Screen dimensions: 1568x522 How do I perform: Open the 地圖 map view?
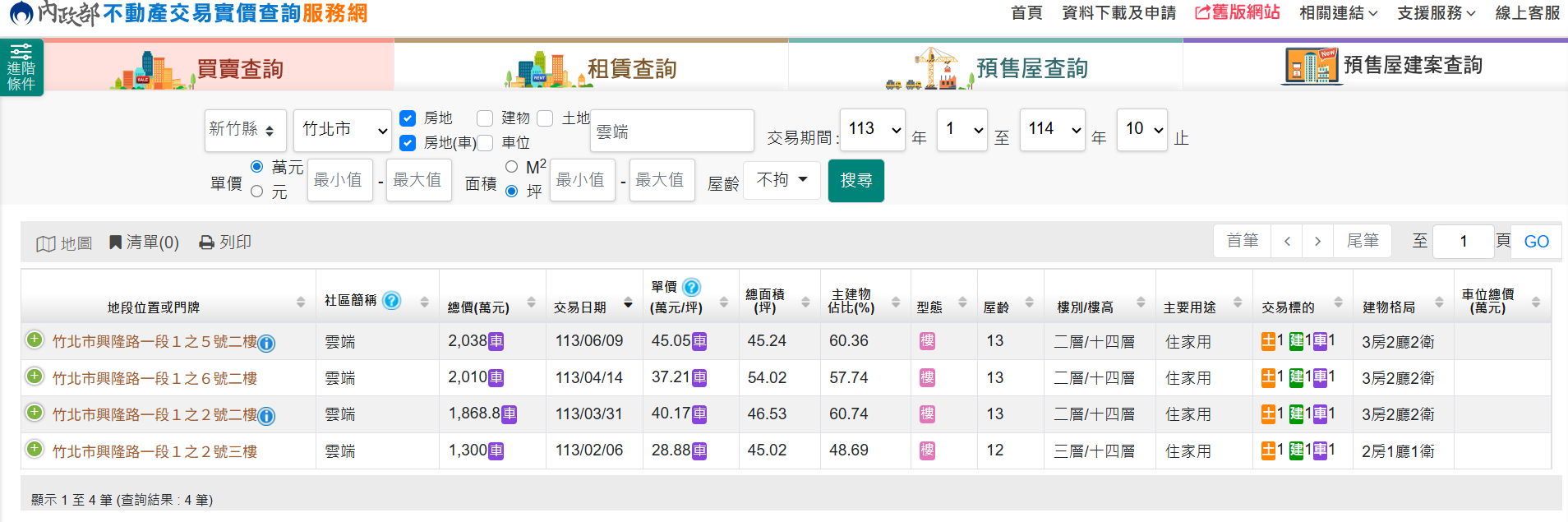pos(64,243)
